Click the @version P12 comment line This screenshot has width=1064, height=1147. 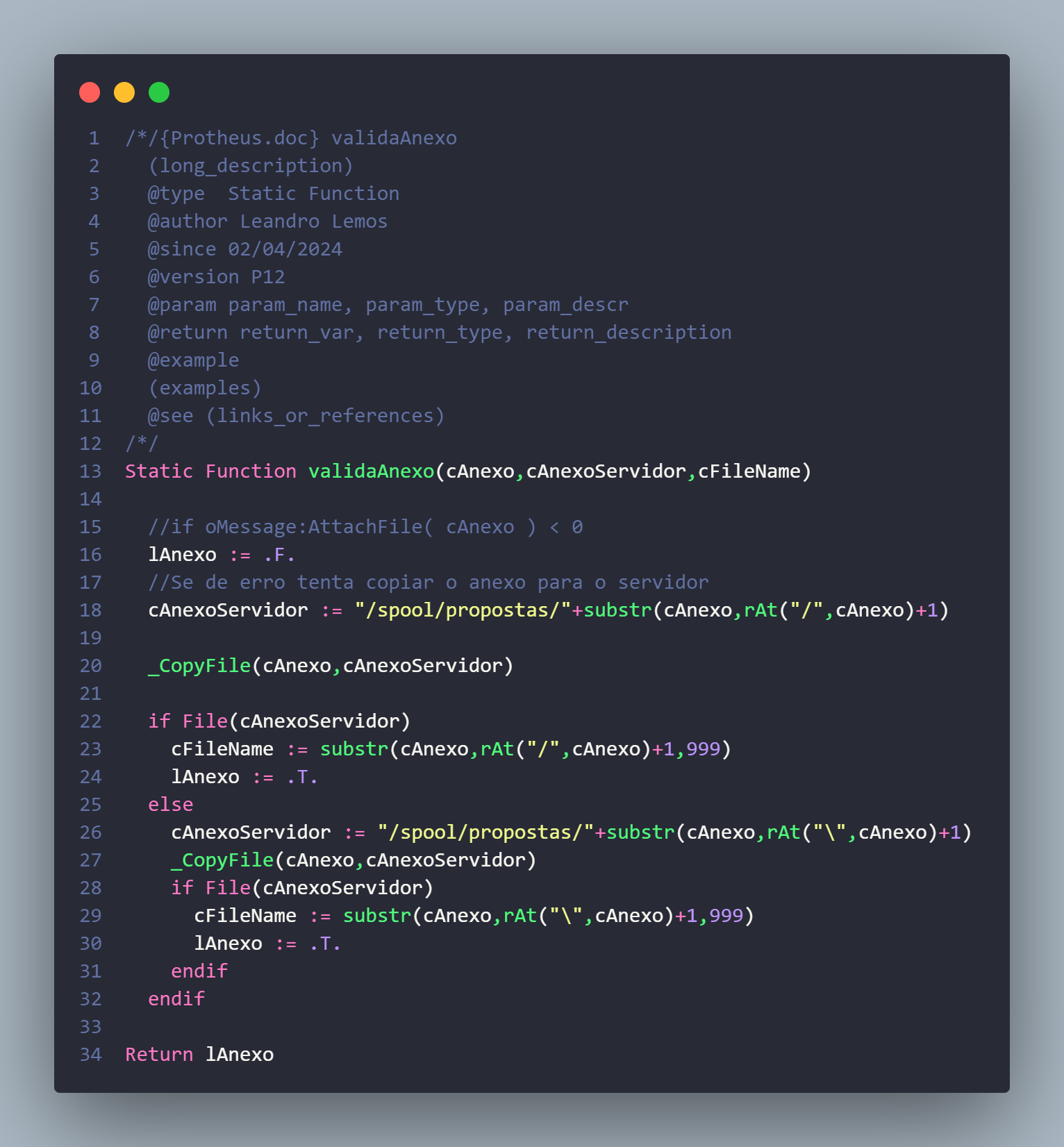click(x=217, y=277)
